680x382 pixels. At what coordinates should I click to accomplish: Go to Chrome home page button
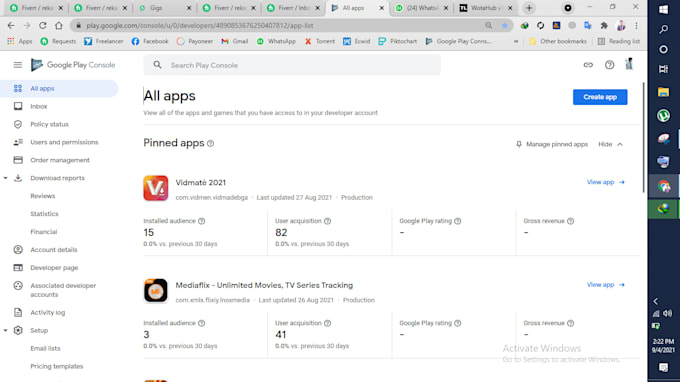[x=59, y=26]
